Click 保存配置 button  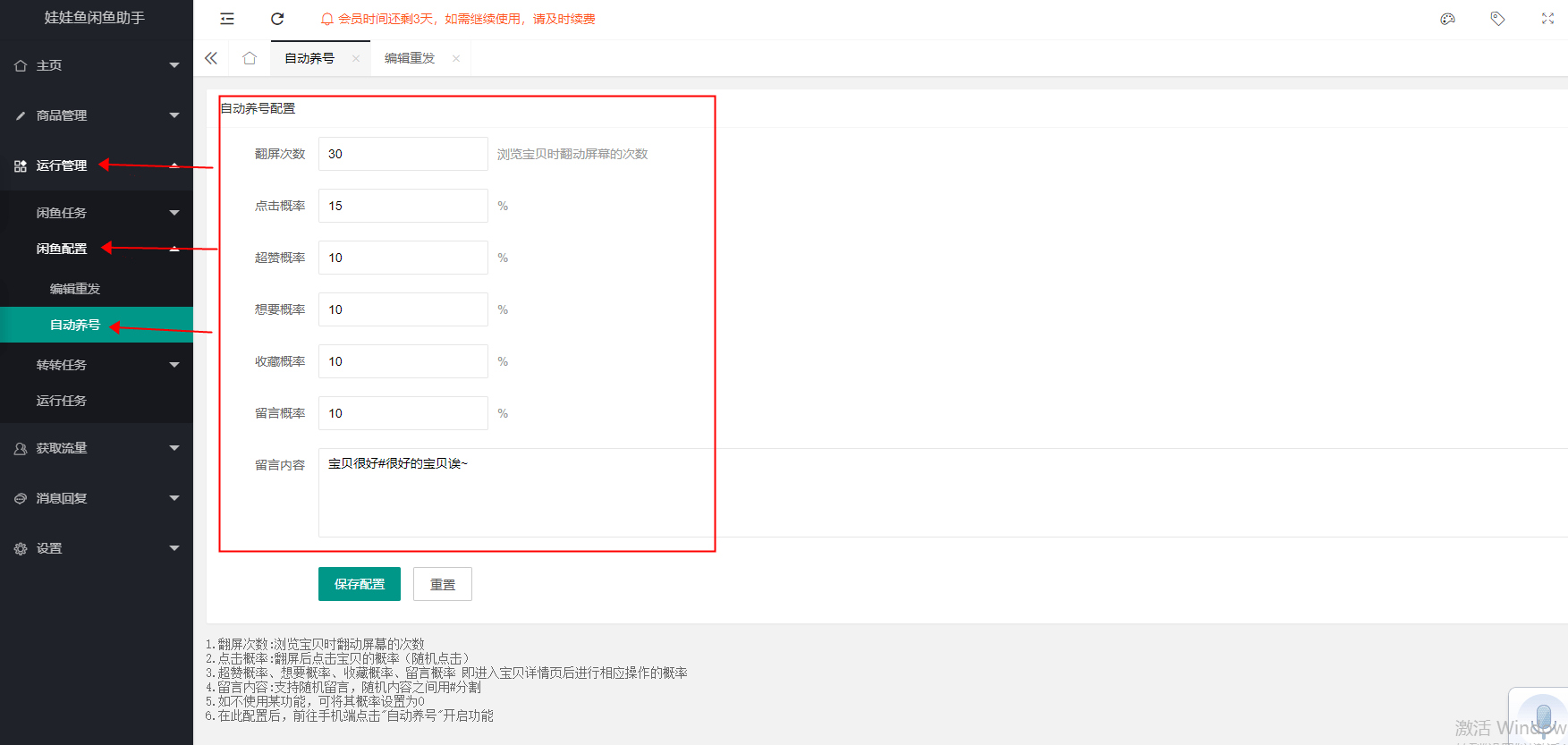360,584
